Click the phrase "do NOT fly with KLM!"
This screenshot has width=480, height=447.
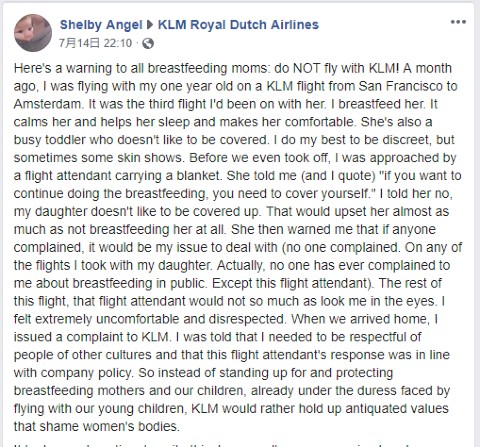[x=336, y=68]
